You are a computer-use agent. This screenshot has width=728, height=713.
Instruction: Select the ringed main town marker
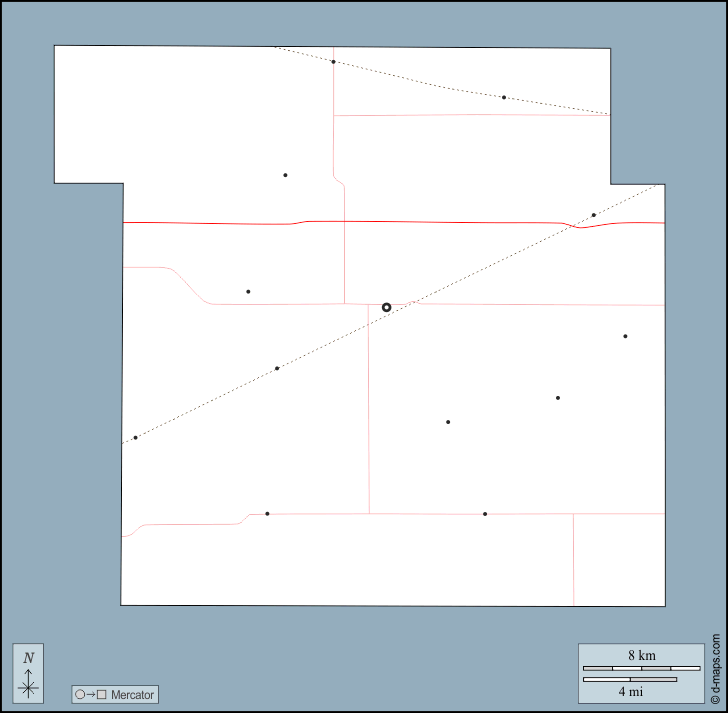pyautogui.click(x=387, y=307)
